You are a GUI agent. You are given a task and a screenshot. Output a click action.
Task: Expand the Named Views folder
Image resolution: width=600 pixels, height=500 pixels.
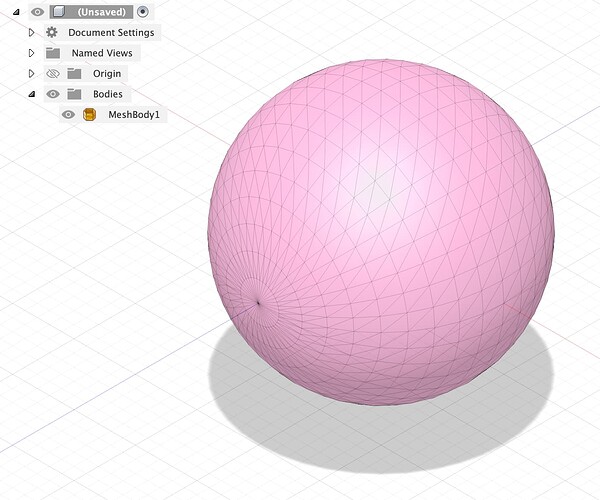coord(32,53)
